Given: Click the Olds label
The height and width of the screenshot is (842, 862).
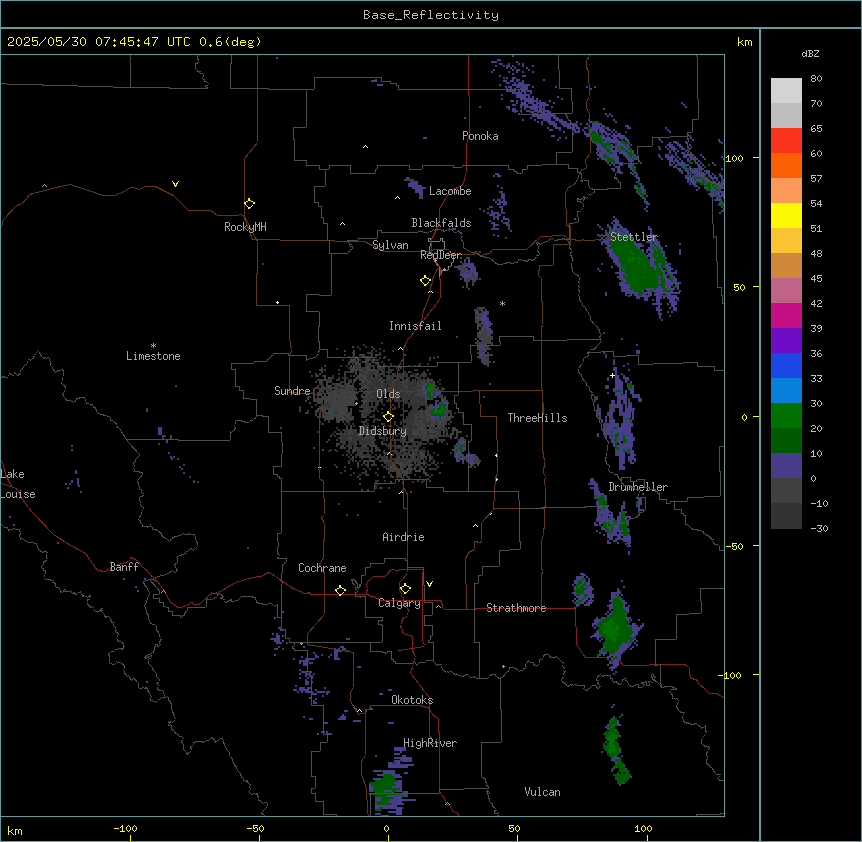Looking at the screenshot, I should click(388, 394).
